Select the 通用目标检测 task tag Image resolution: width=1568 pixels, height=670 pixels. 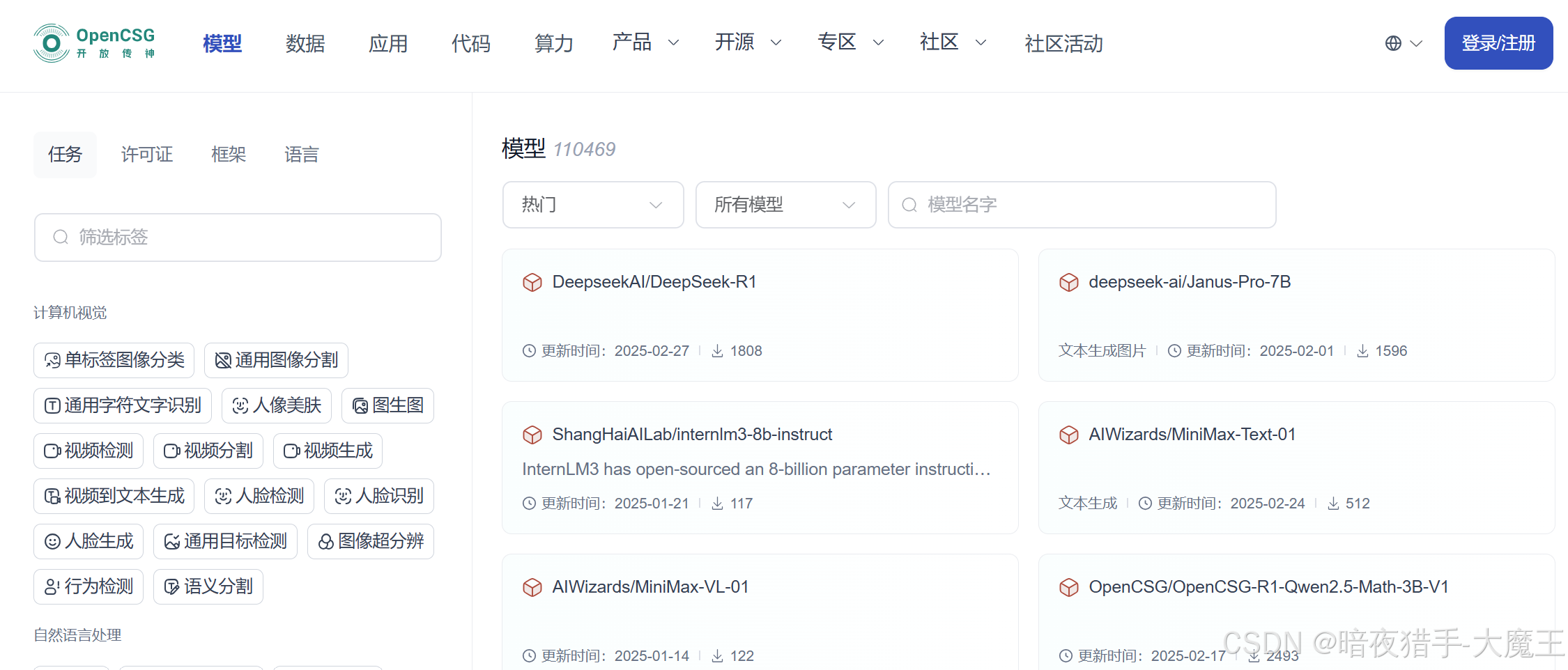click(225, 541)
